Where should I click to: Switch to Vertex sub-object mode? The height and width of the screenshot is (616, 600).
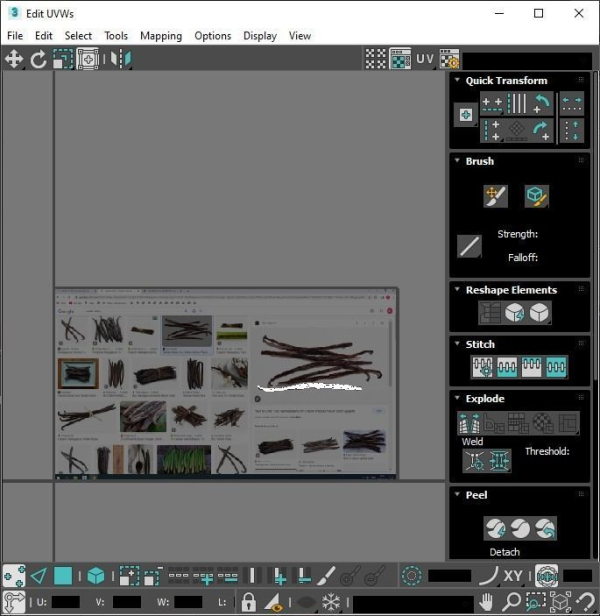tap(14, 576)
